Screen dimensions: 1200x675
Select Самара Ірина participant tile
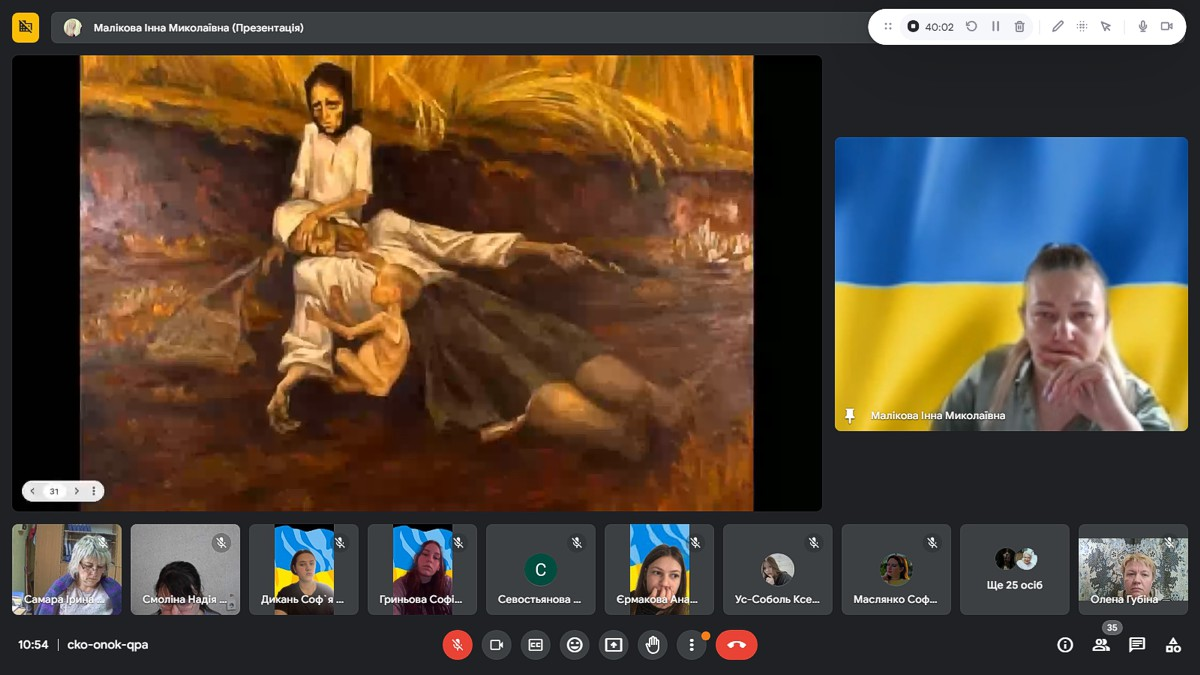pyautogui.click(x=67, y=569)
